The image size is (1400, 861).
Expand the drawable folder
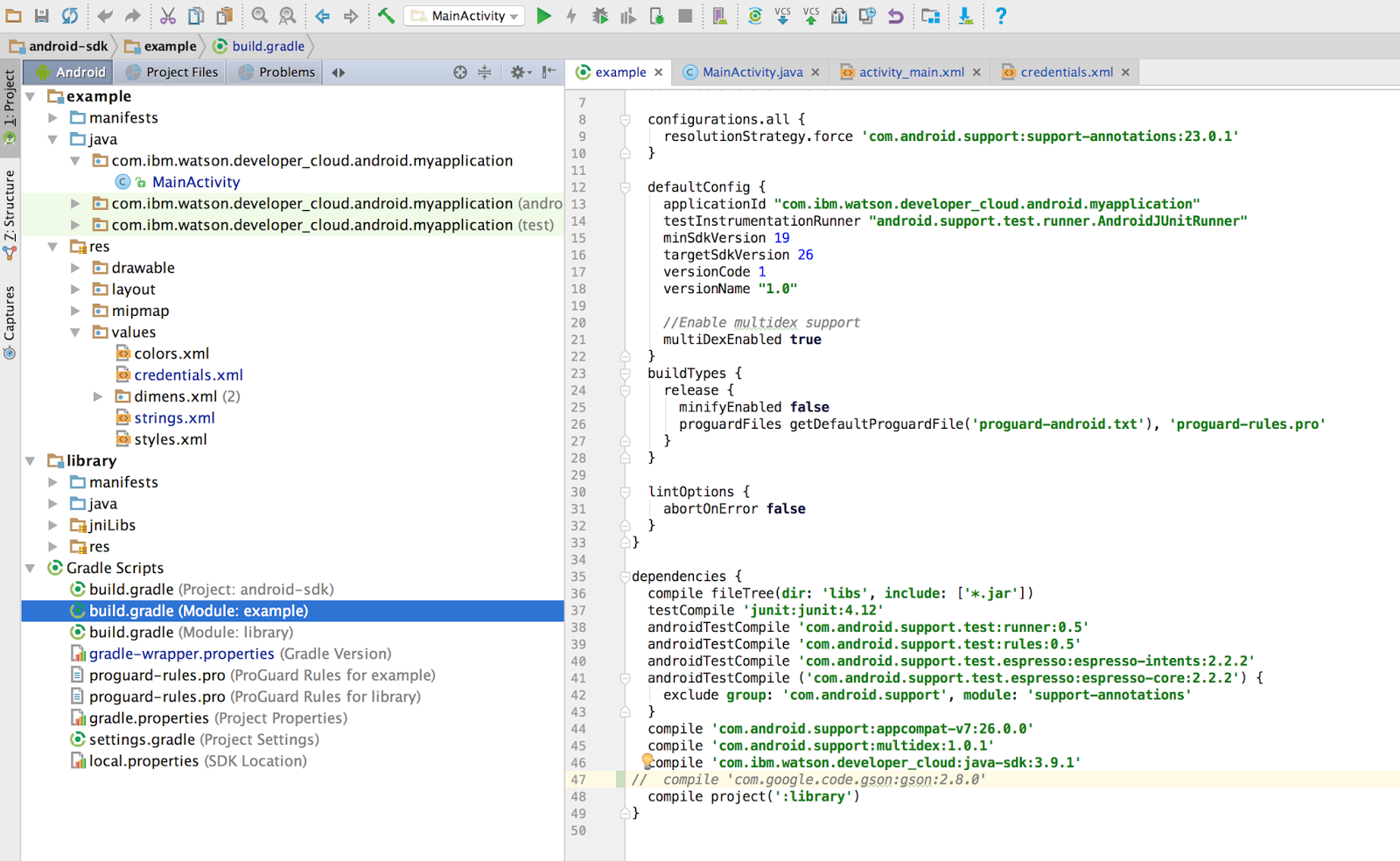75,268
